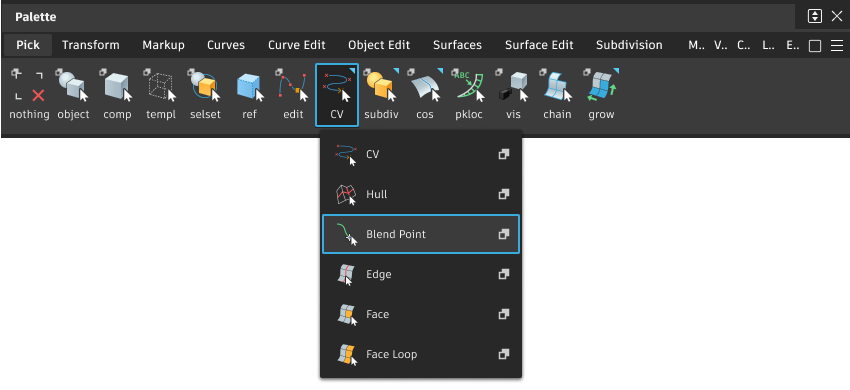Select Hull in the CV flyout
The width and height of the screenshot is (850, 390).
421,194
